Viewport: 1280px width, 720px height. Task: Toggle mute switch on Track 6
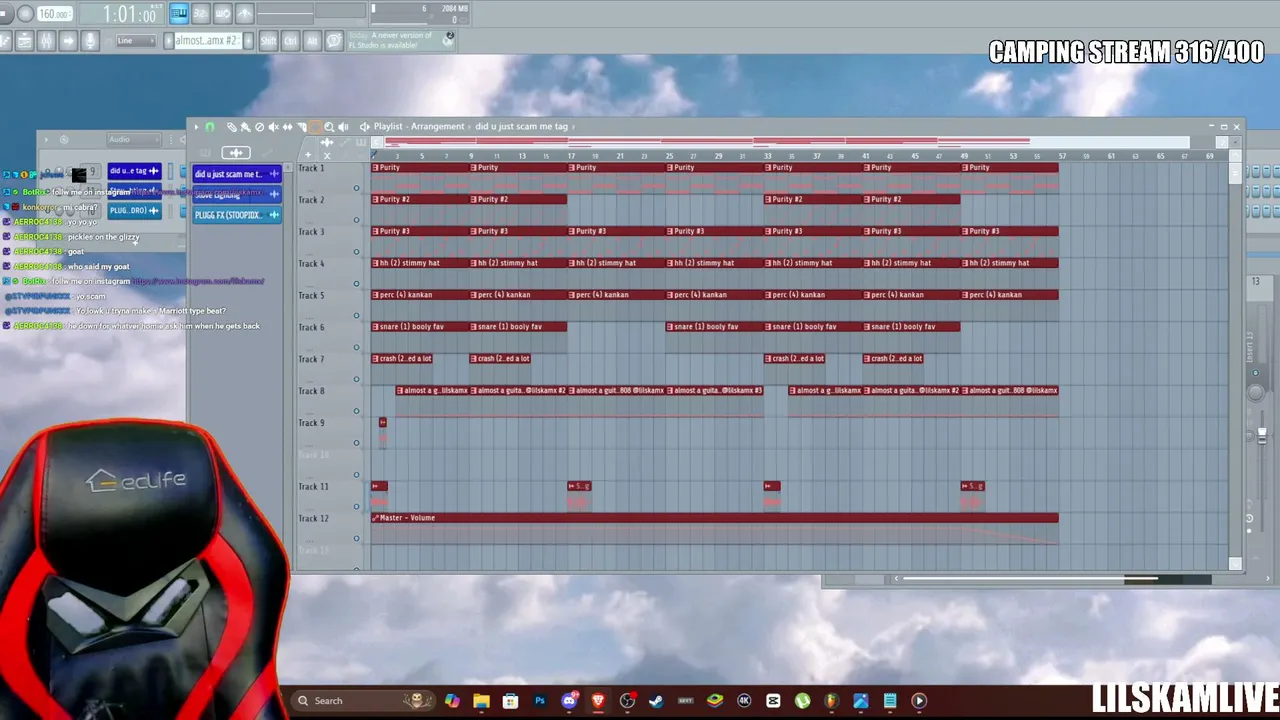click(356, 348)
